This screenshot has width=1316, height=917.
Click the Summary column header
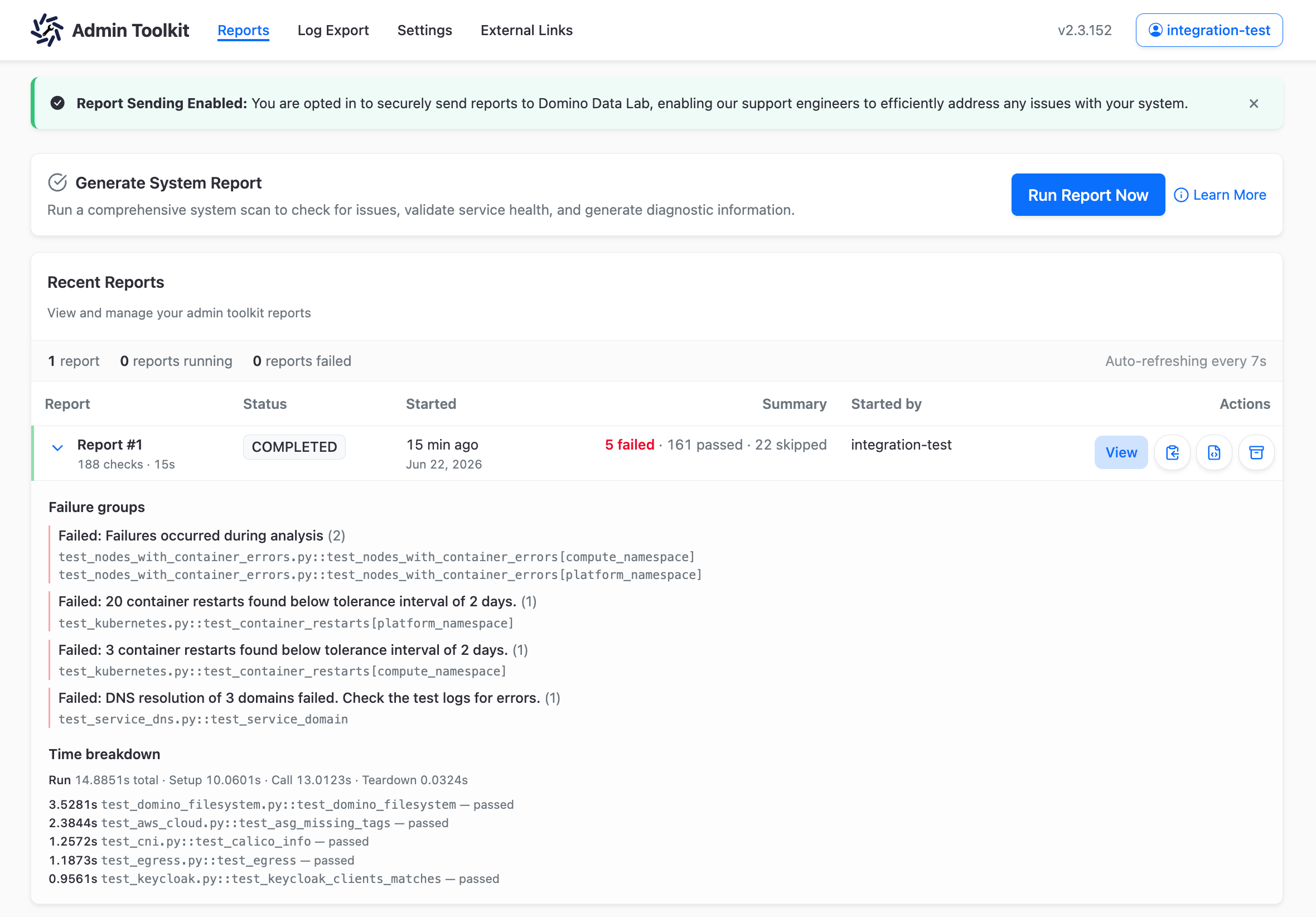[794, 404]
